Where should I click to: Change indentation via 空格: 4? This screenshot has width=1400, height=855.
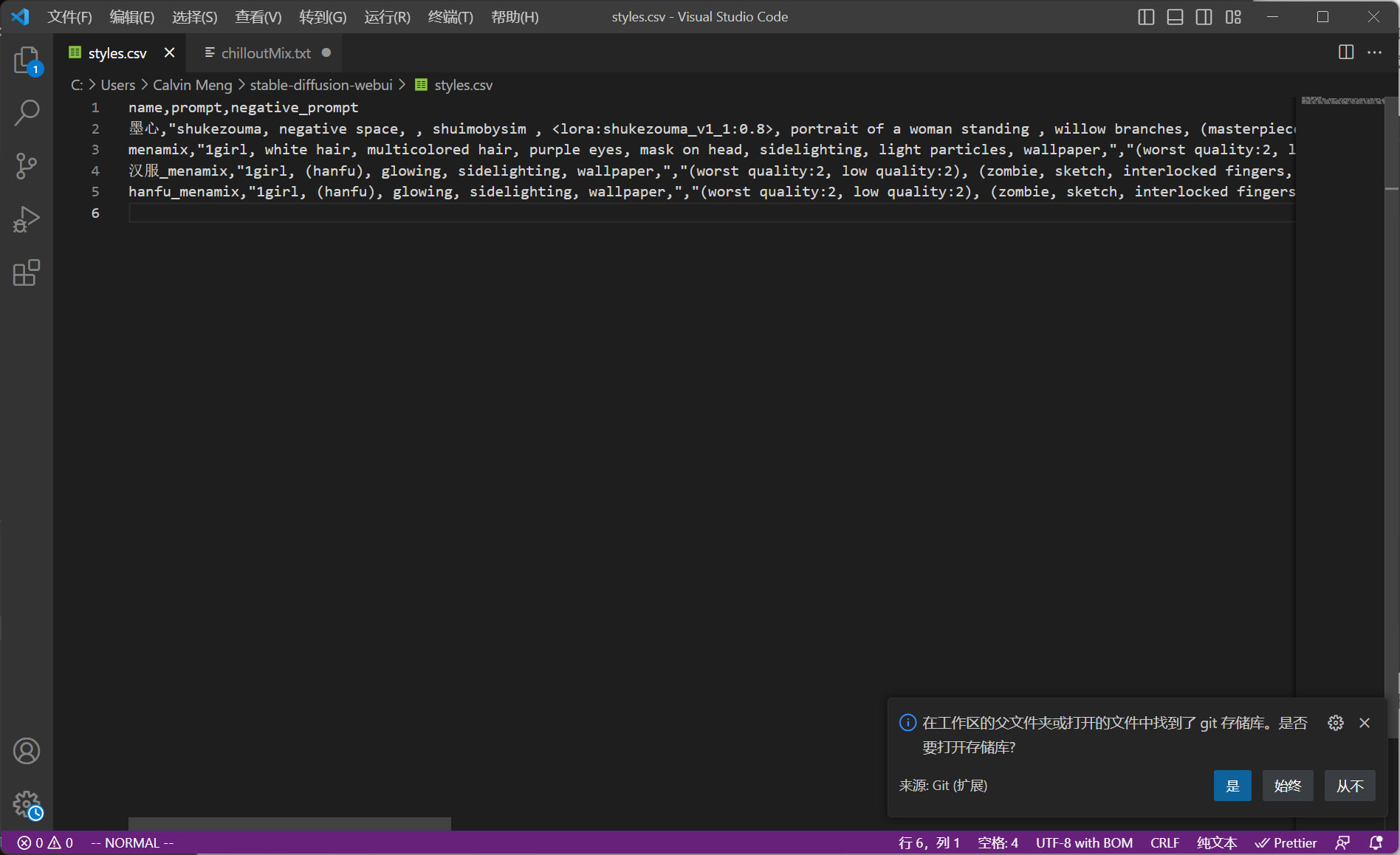click(x=998, y=843)
